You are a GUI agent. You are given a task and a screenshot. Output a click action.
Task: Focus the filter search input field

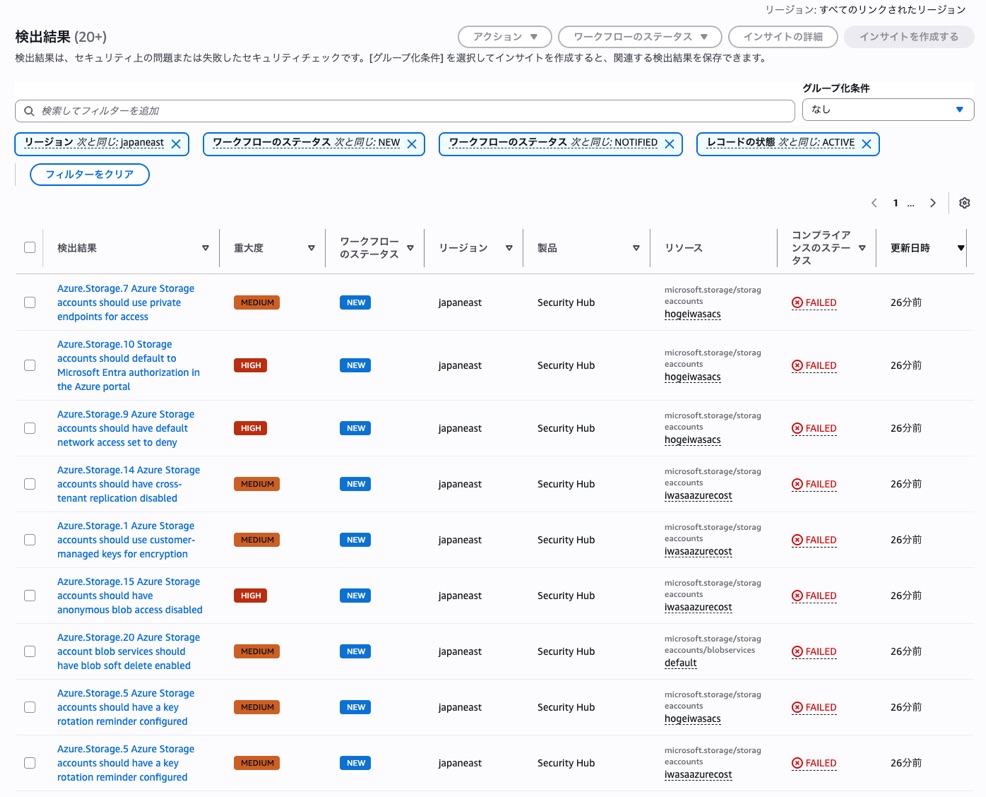pos(405,111)
